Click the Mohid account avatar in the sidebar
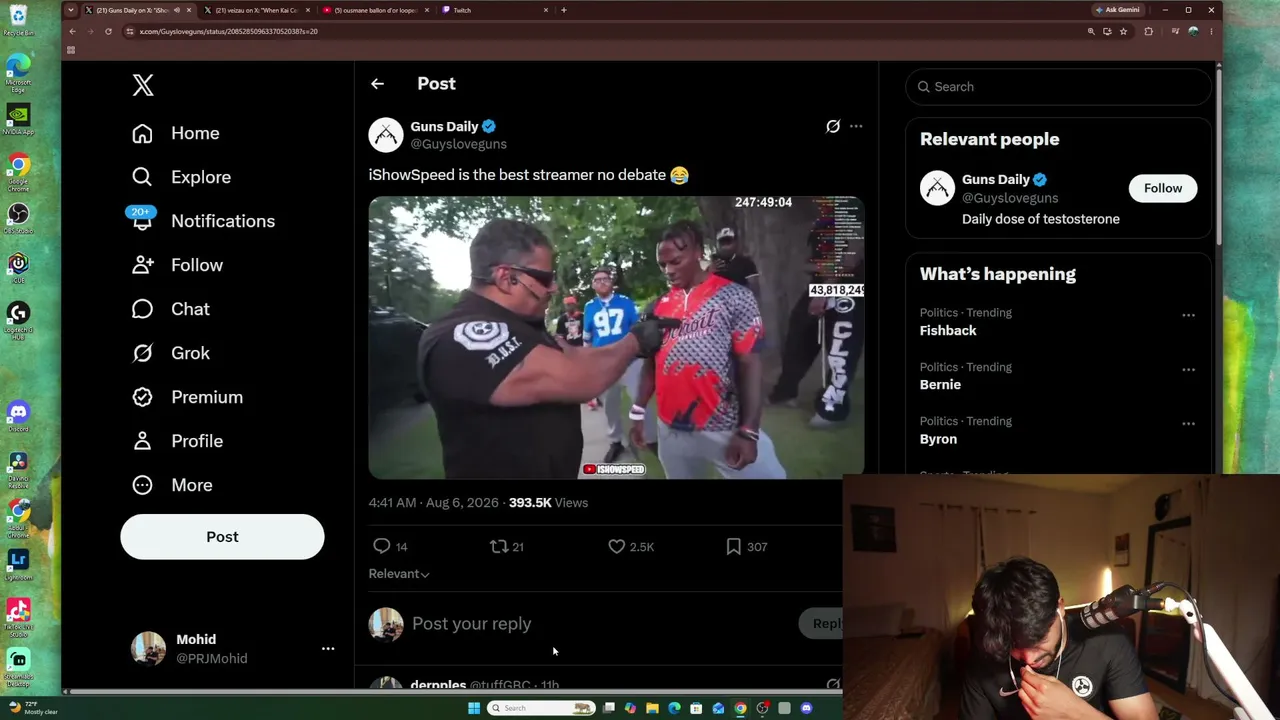This screenshot has height=720, width=1280. pyautogui.click(x=149, y=649)
